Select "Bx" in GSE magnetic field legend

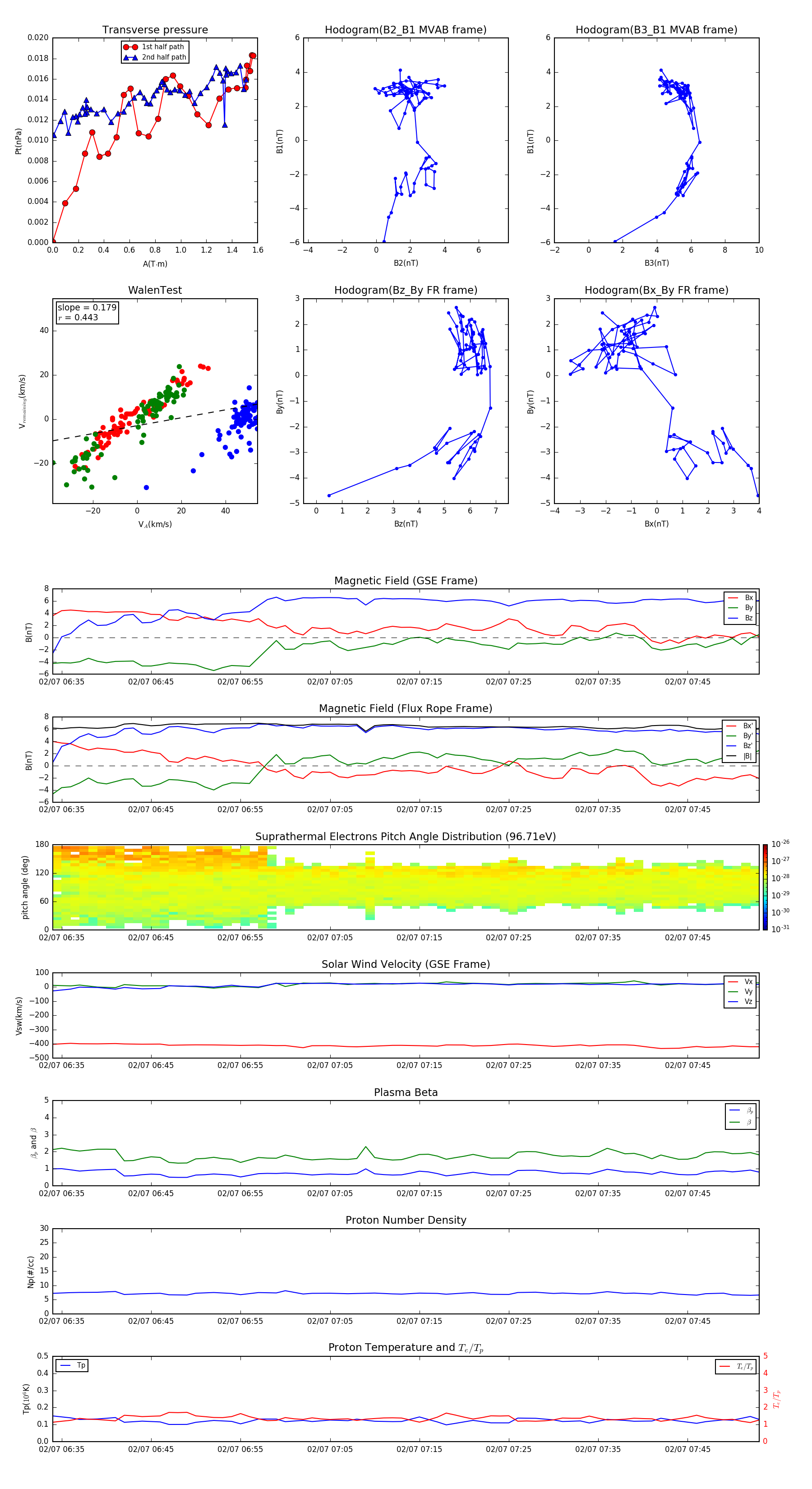pyautogui.click(x=740, y=598)
